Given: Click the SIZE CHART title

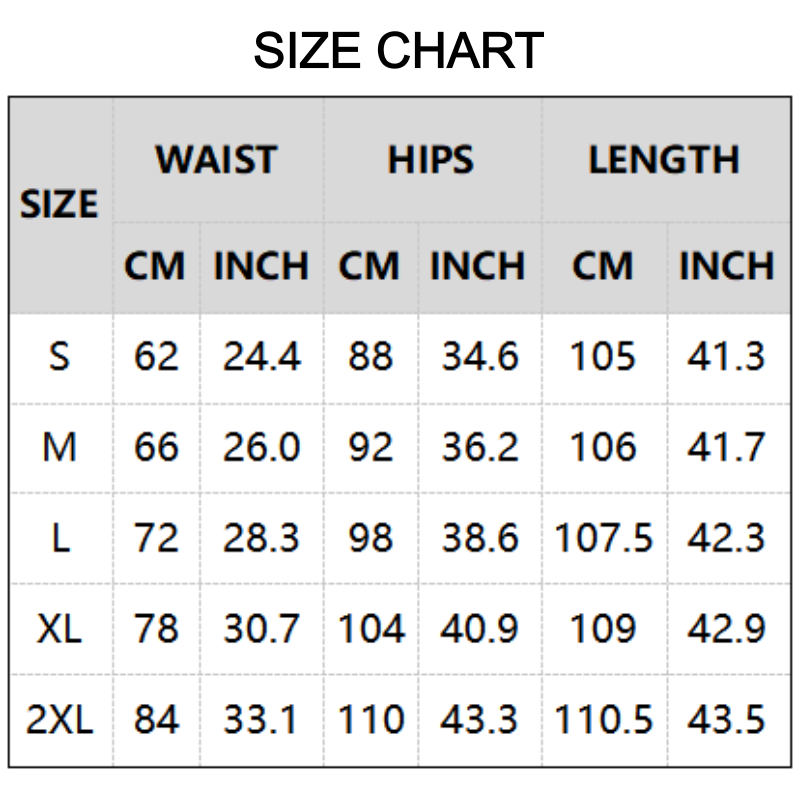Looking at the screenshot, I should coord(398,50).
